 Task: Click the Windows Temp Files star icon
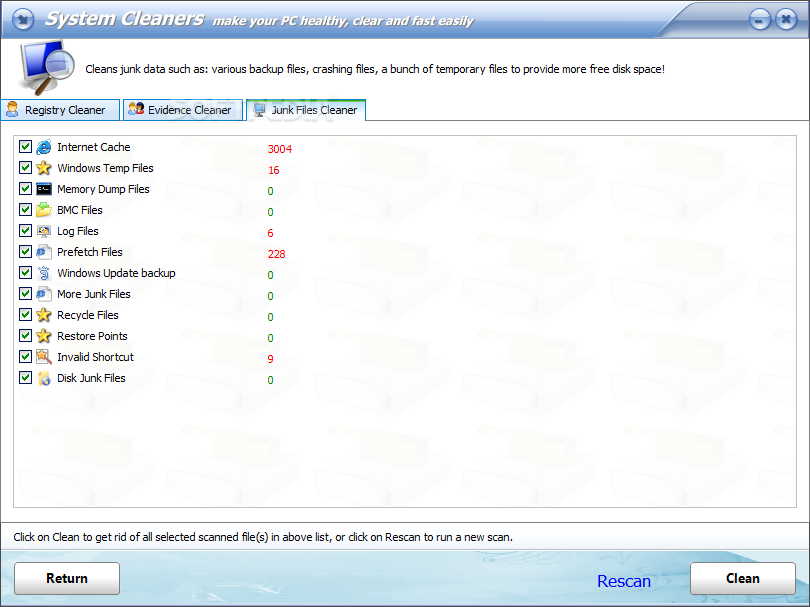(44, 168)
